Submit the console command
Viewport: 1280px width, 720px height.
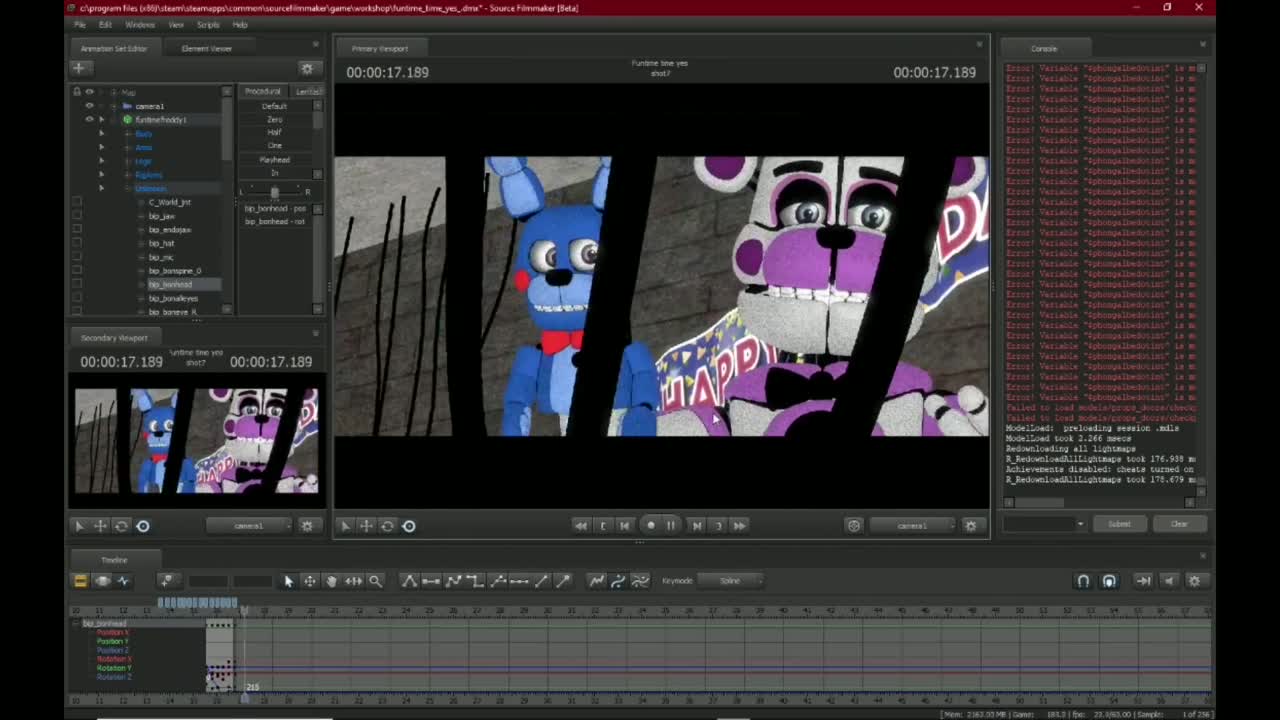point(1119,524)
